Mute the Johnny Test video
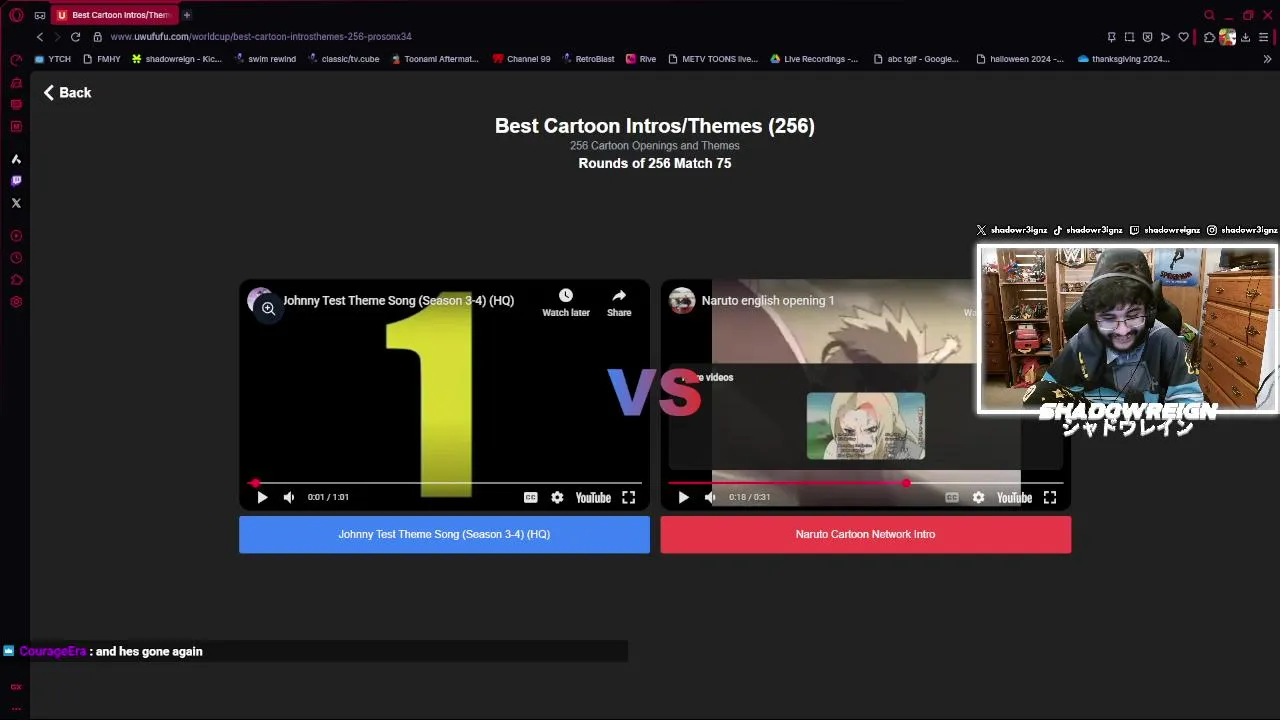Image resolution: width=1280 pixels, height=720 pixels. 289,497
